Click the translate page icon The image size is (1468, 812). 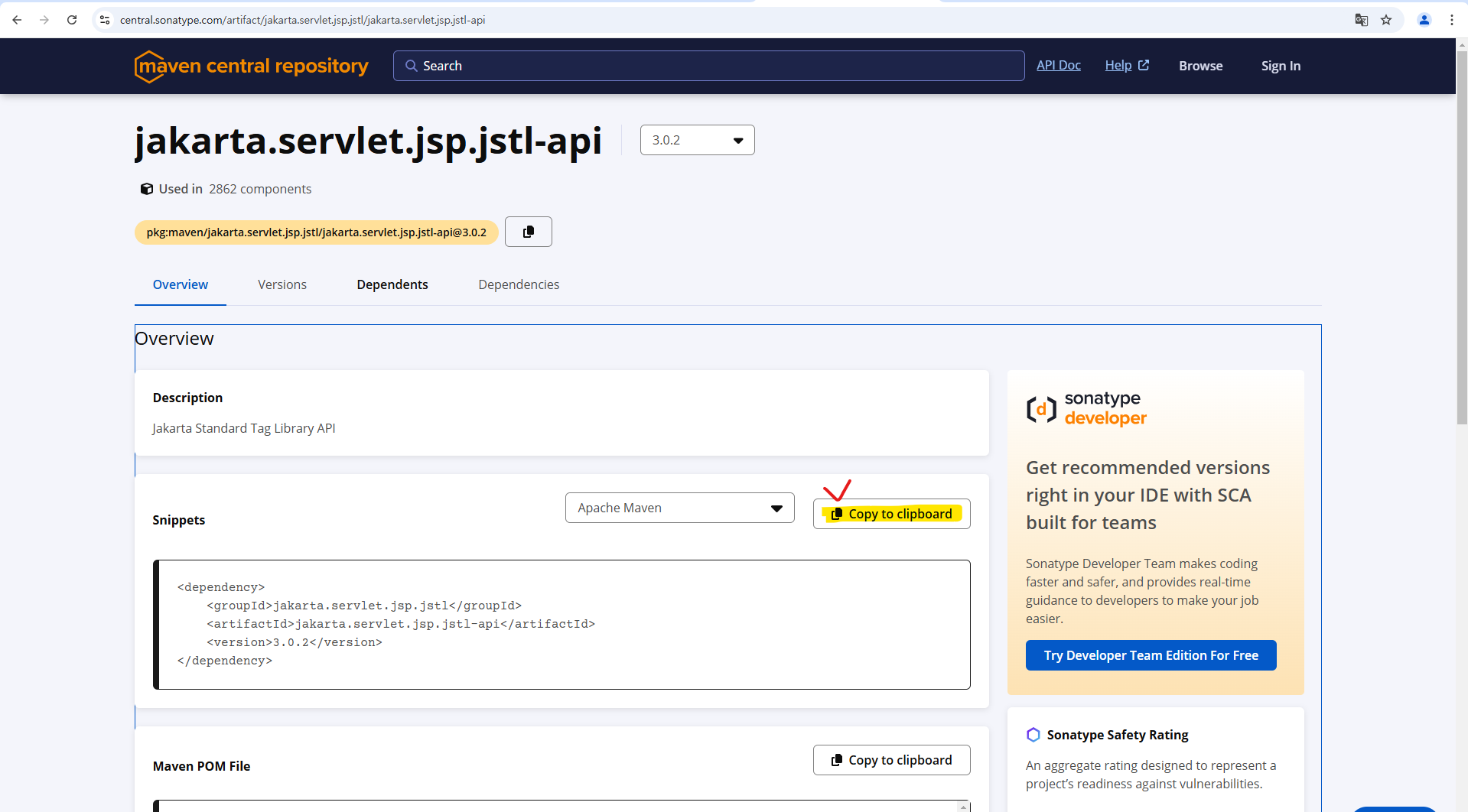(x=1361, y=20)
